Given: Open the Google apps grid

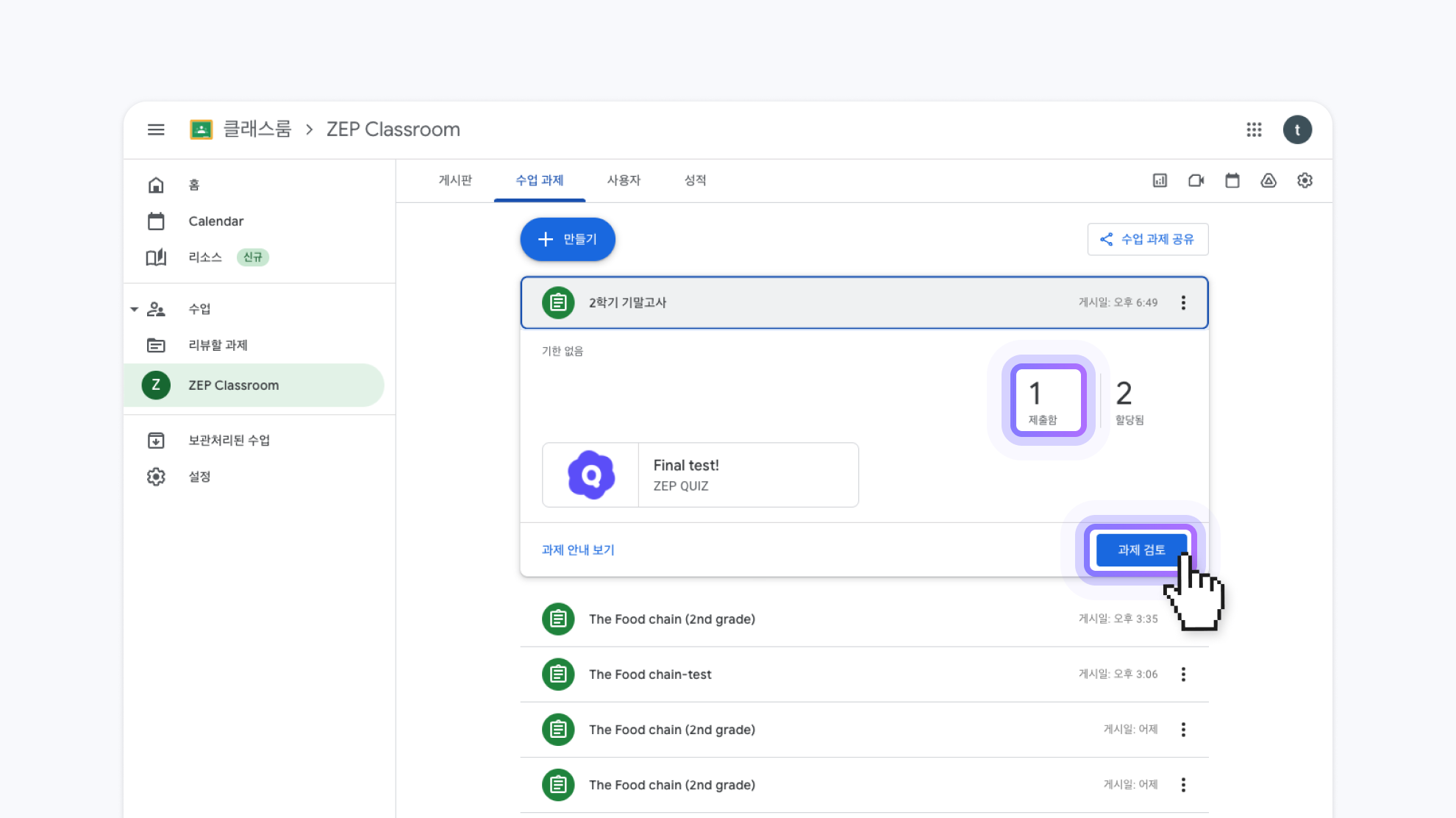Looking at the screenshot, I should pos(1254,129).
